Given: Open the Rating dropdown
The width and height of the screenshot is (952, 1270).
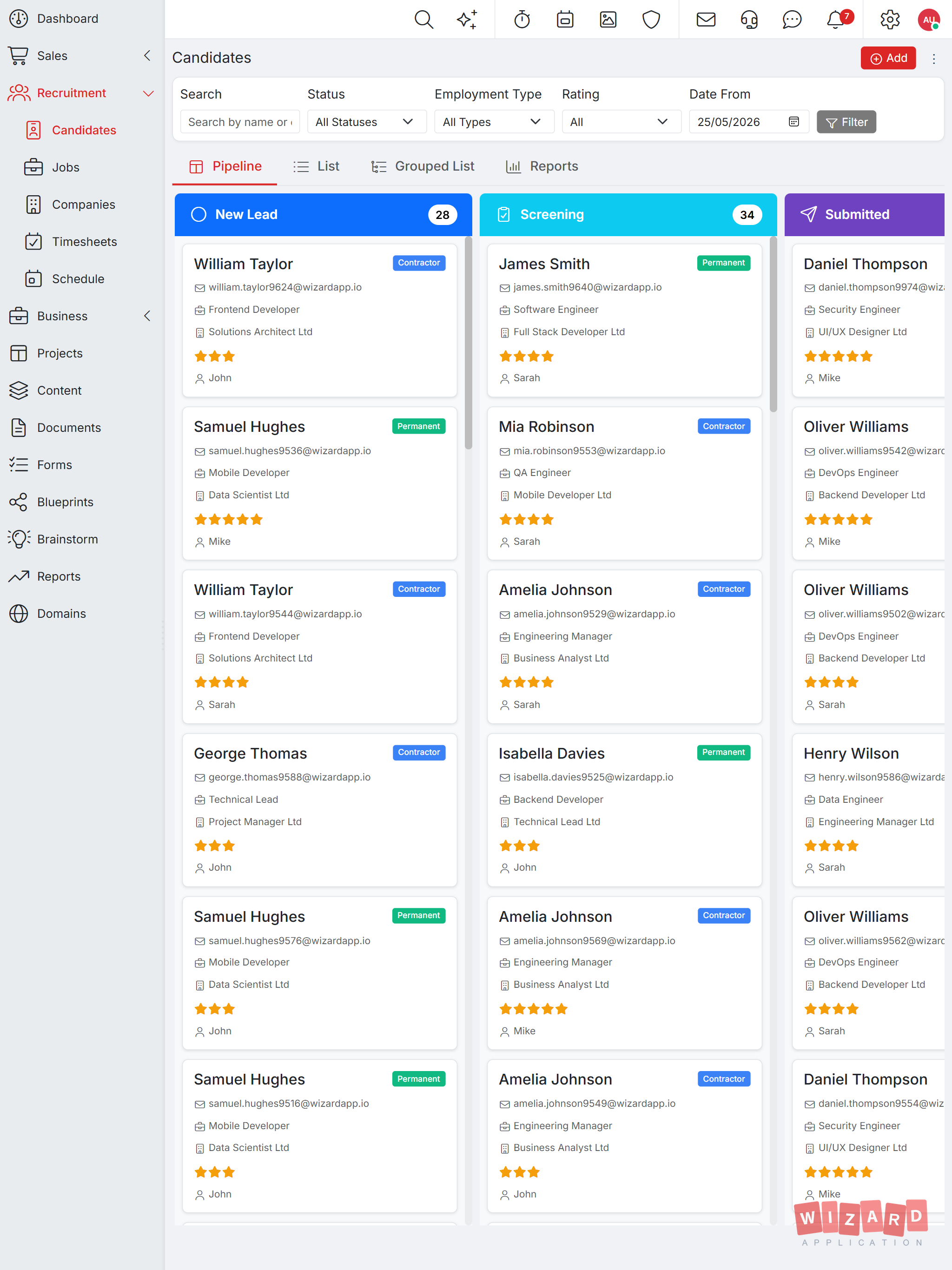Looking at the screenshot, I should coord(622,122).
